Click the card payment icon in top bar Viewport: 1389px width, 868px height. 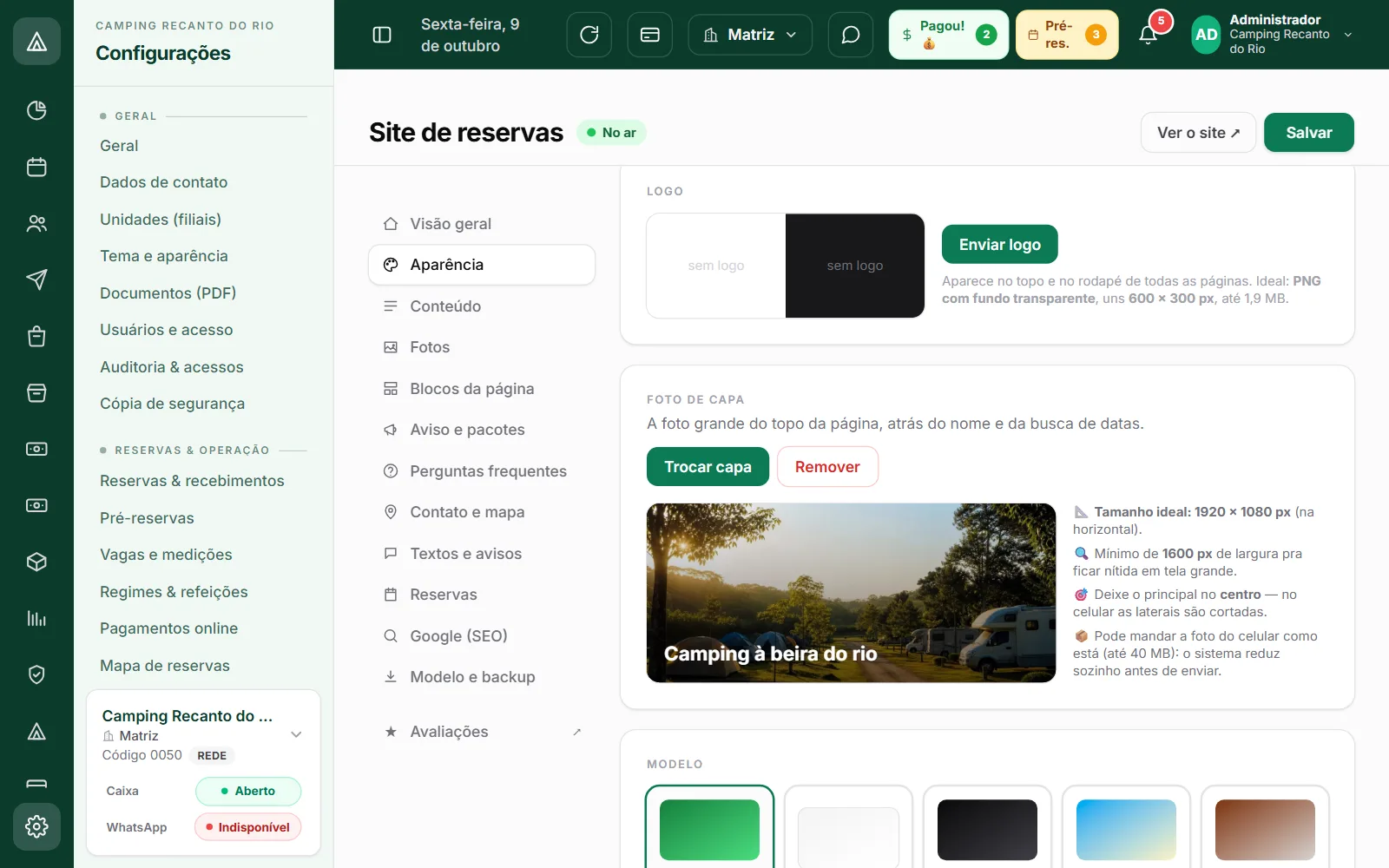pyautogui.click(x=650, y=35)
